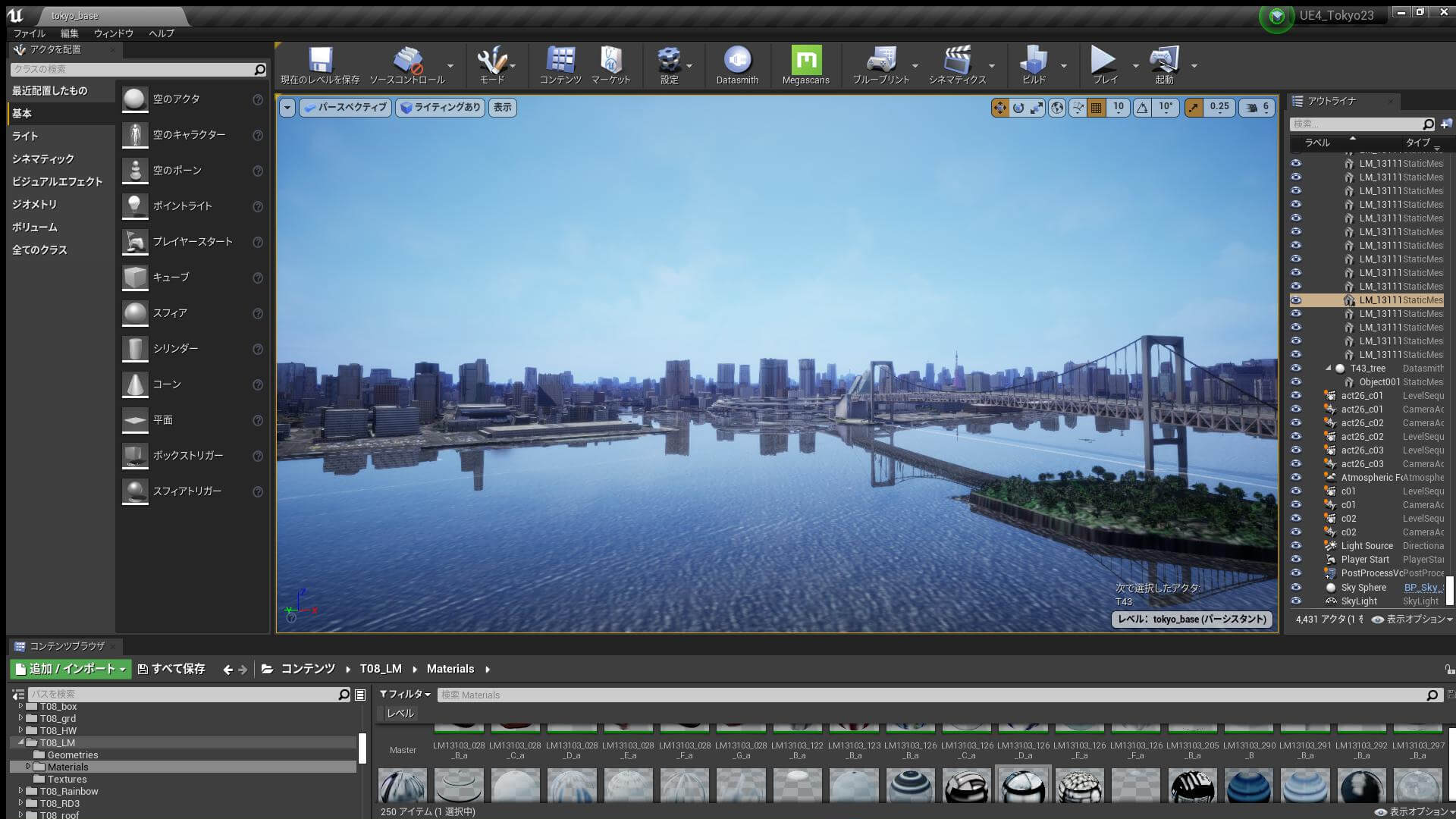Toggle grid snapping in viewport

pos(1096,108)
